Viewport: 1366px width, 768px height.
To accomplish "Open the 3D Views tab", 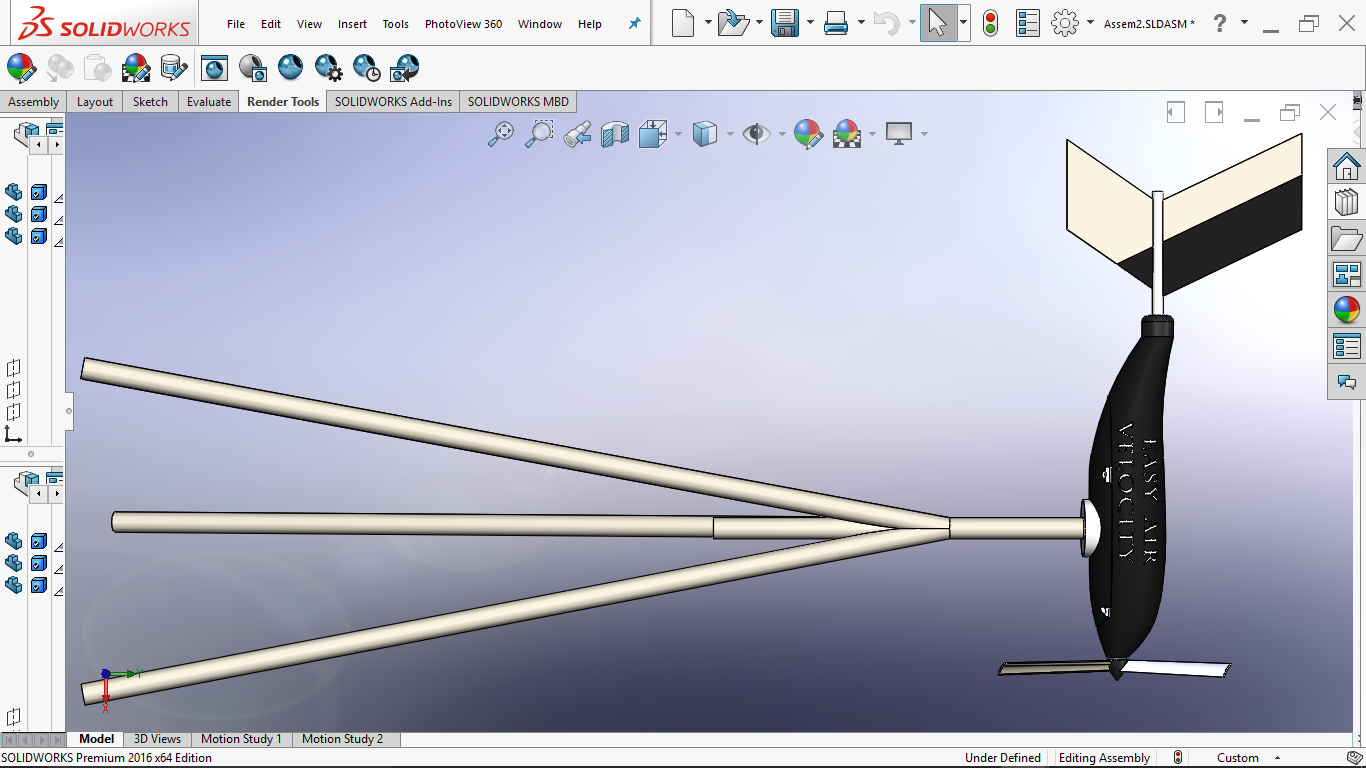I will (x=158, y=739).
